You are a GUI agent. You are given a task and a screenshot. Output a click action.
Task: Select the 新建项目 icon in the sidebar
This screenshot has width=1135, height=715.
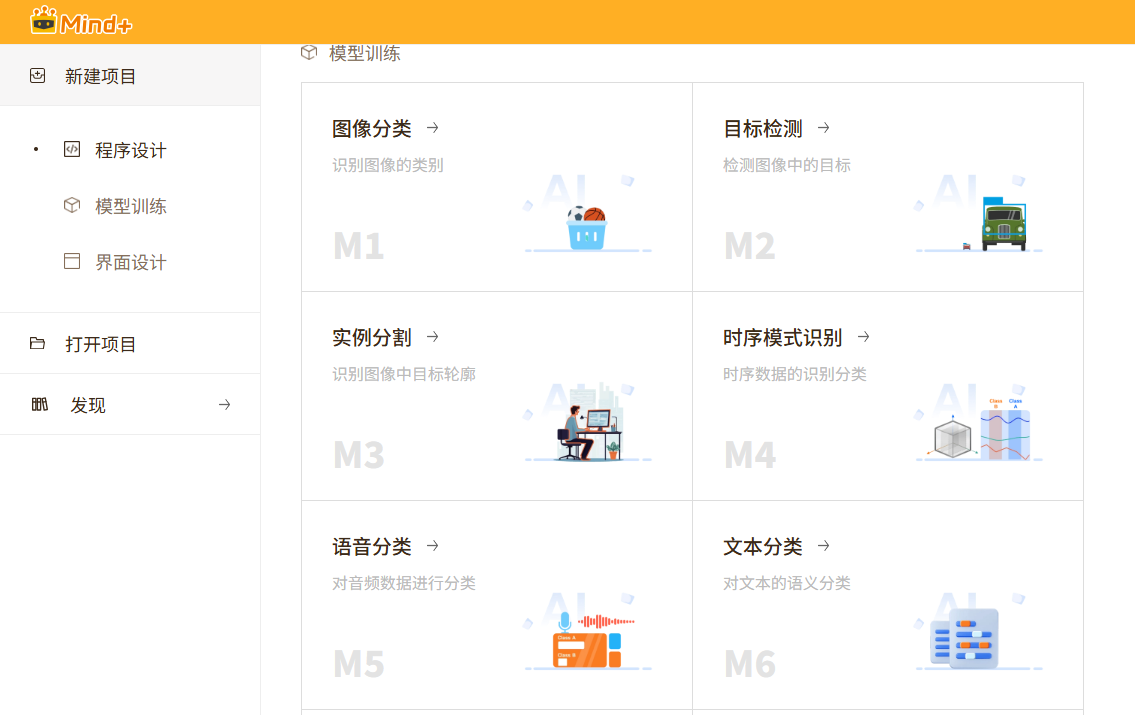[37, 75]
